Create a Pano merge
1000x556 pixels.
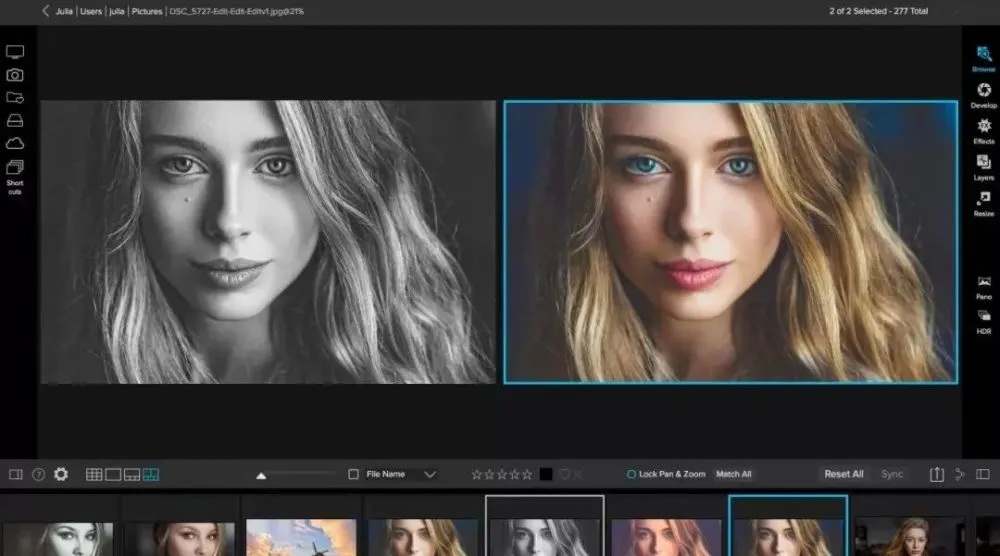pyautogui.click(x=983, y=286)
